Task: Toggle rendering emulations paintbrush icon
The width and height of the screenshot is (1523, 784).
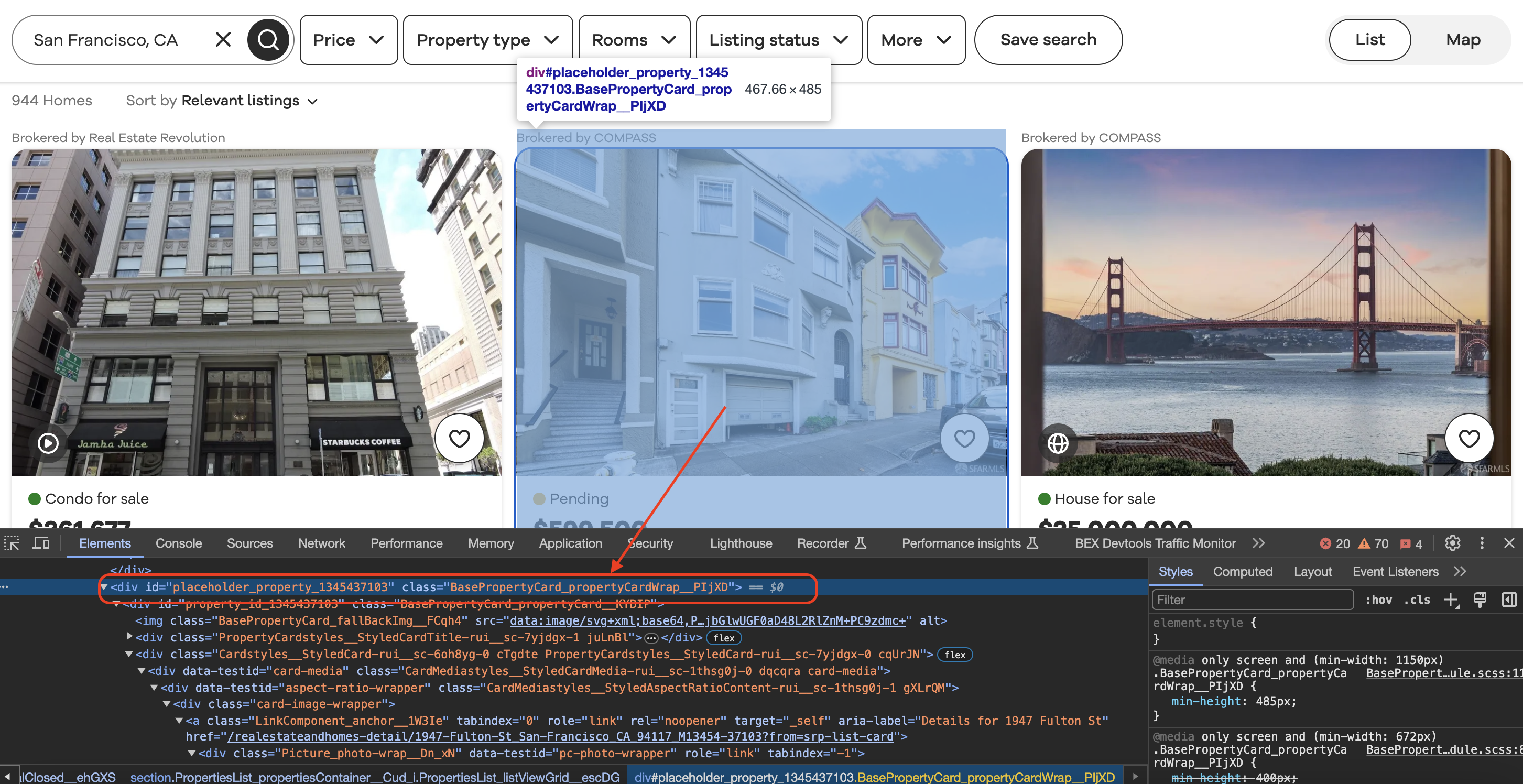Action: coord(1480,600)
